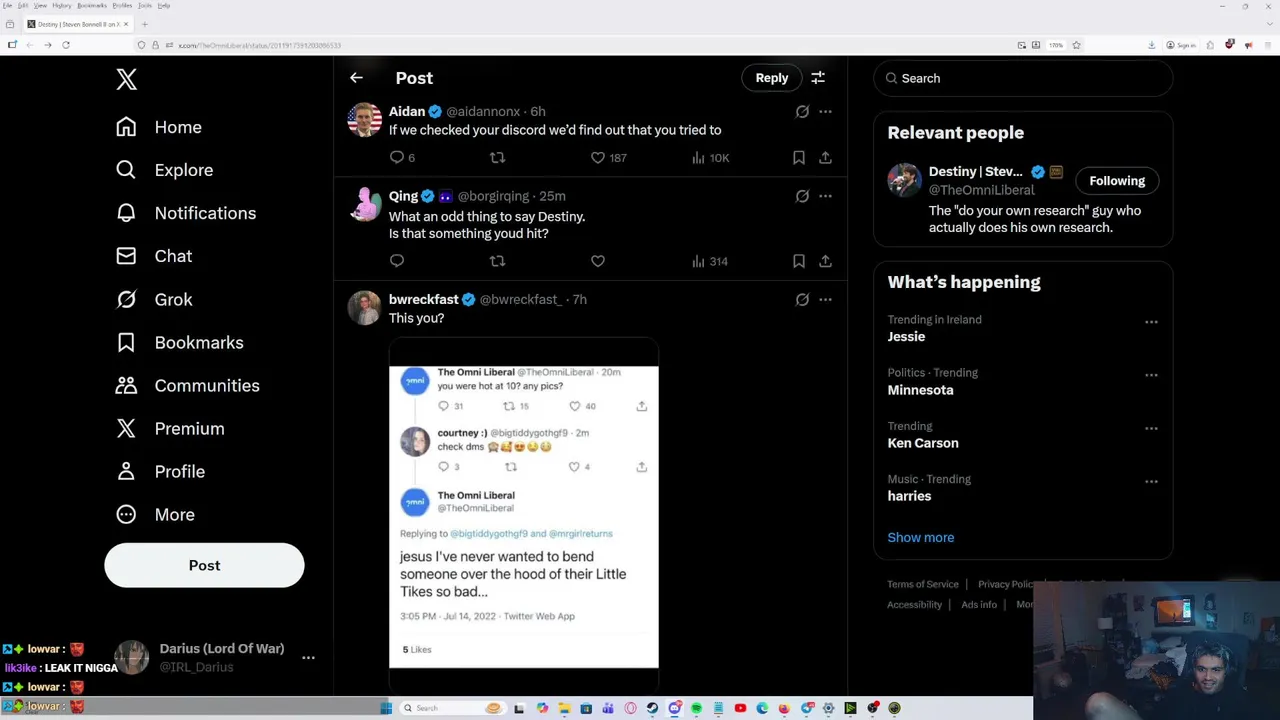Open Grok in the sidebar

click(154, 299)
